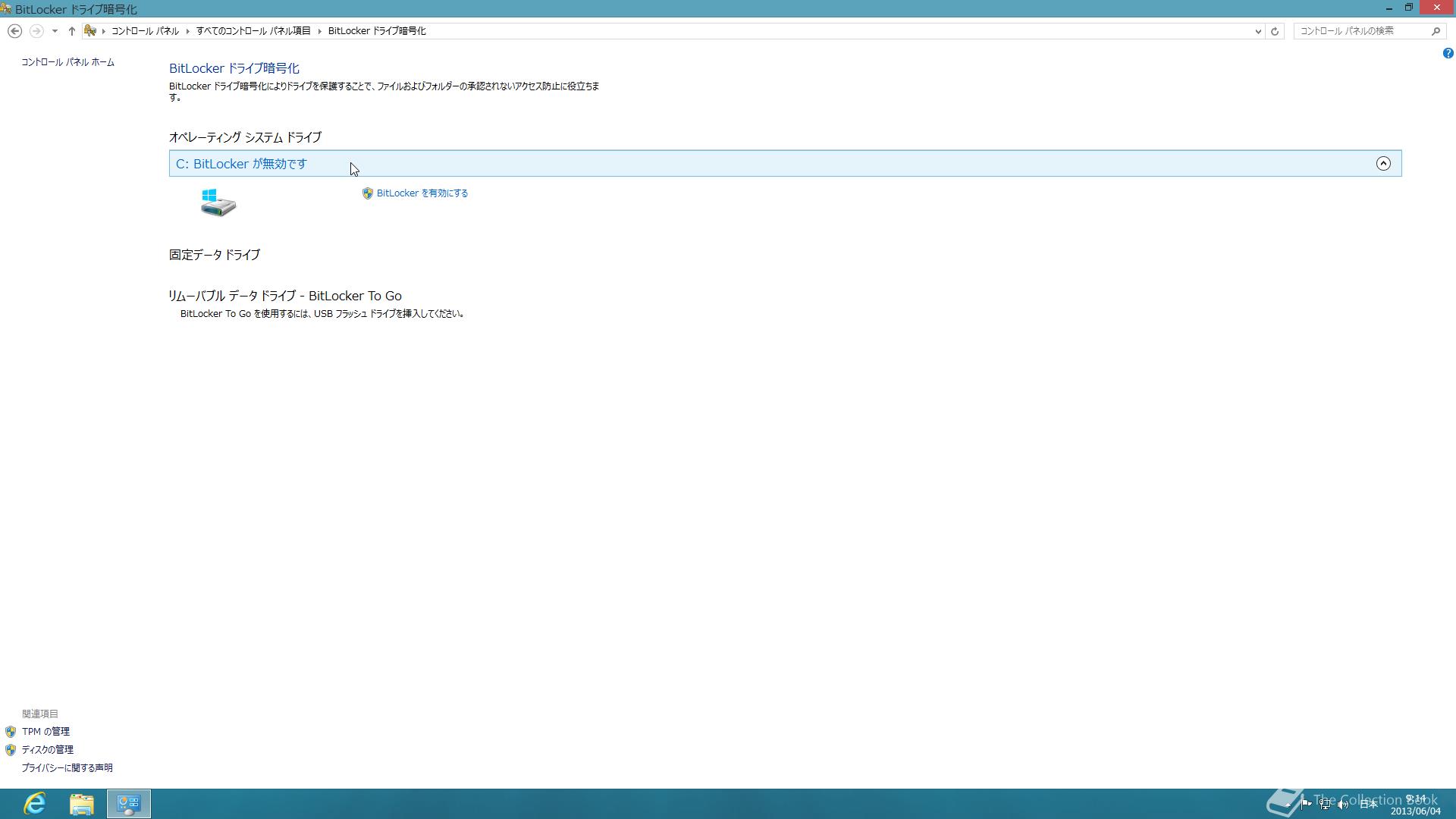Open プライバシーに関する声明 link
Screen dimensions: 1456x819
[x=67, y=768]
